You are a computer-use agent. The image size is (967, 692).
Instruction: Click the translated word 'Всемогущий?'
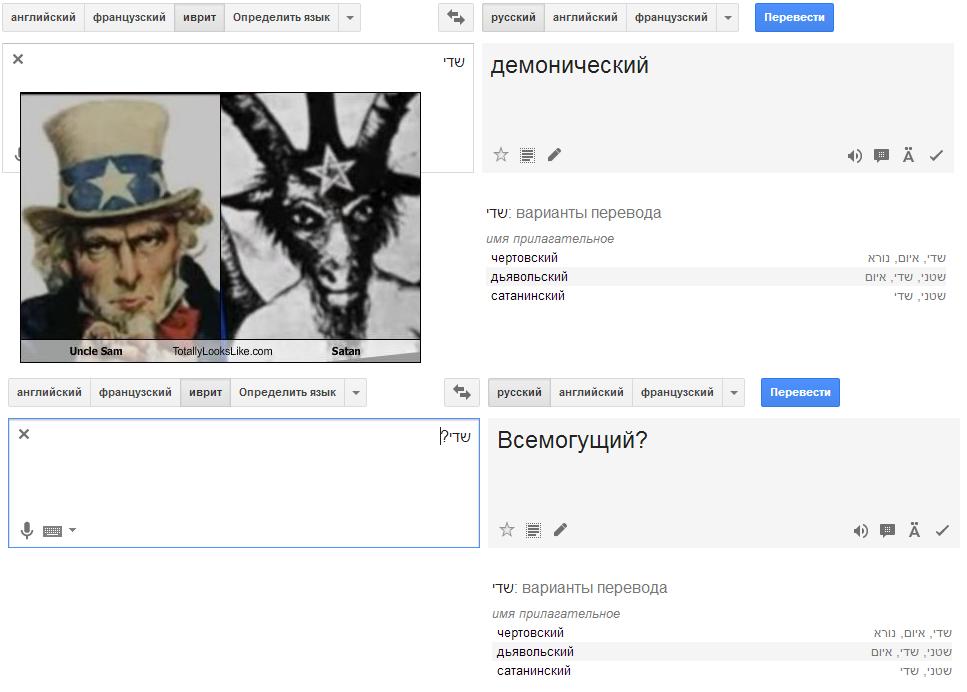(x=572, y=440)
